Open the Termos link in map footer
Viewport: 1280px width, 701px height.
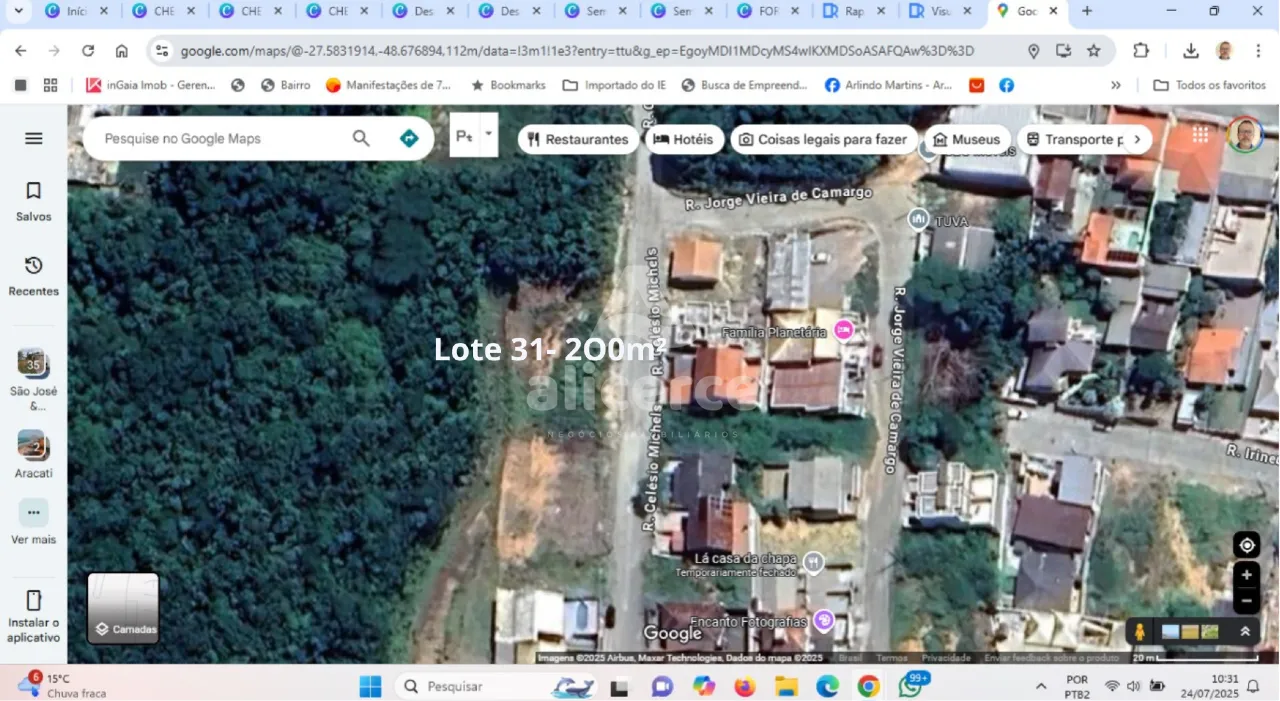point(892,658)
